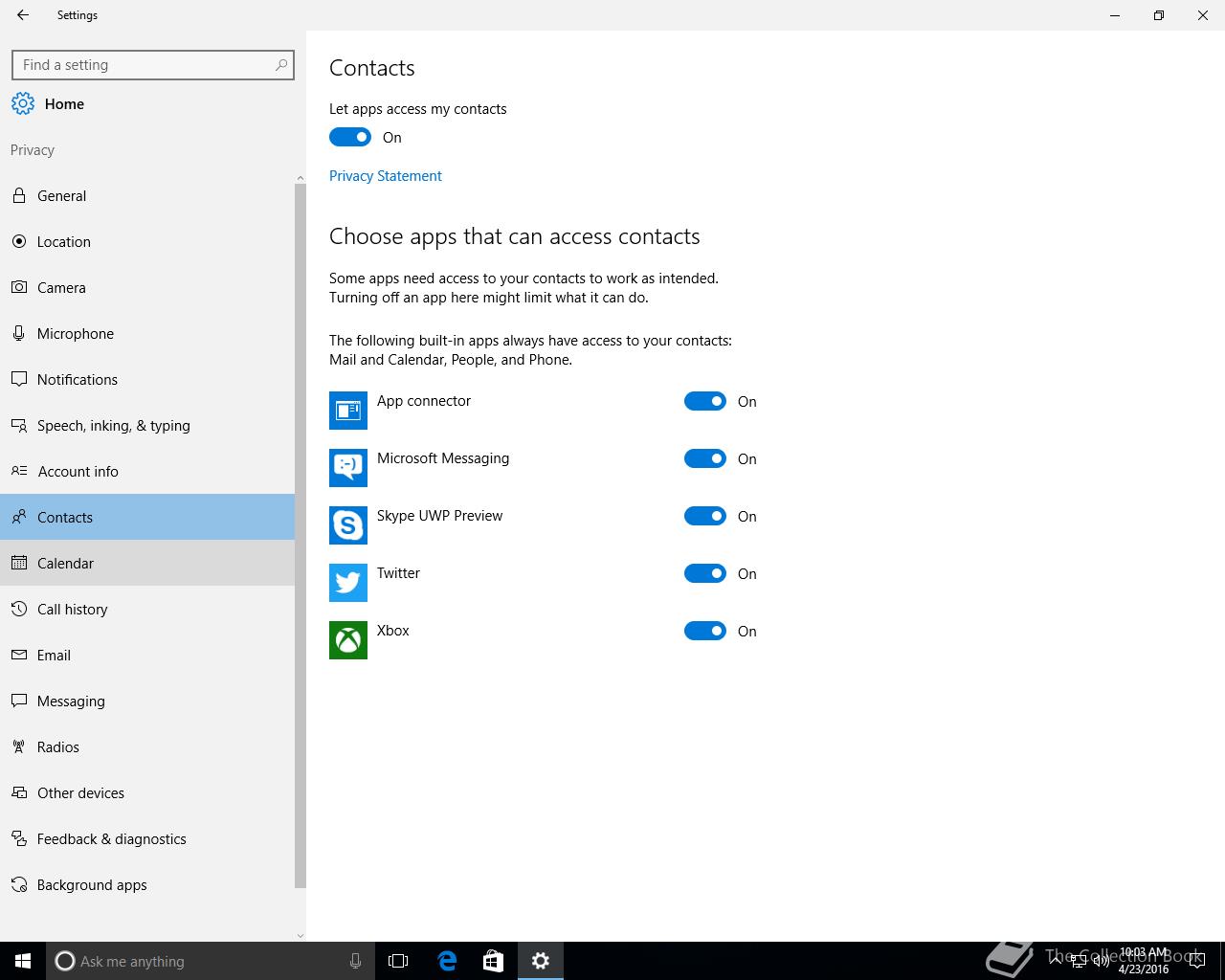Open Task View on the taskbar

tap(398, 961)
